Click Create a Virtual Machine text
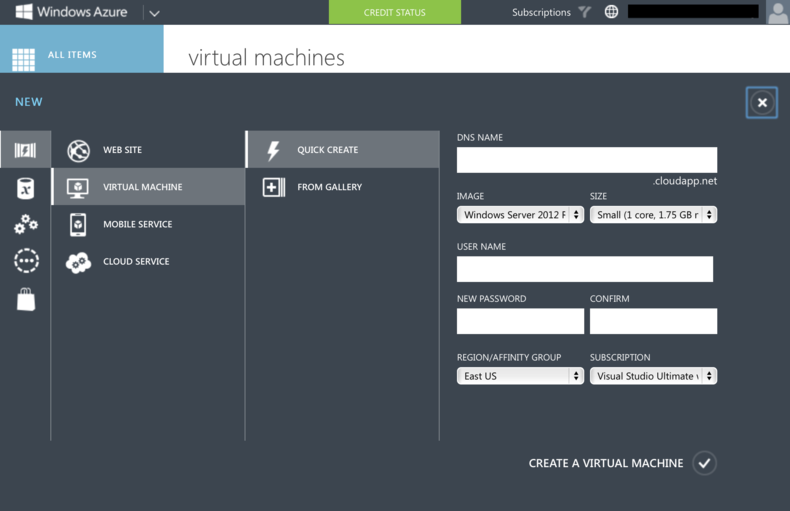 tap(606, 463)
